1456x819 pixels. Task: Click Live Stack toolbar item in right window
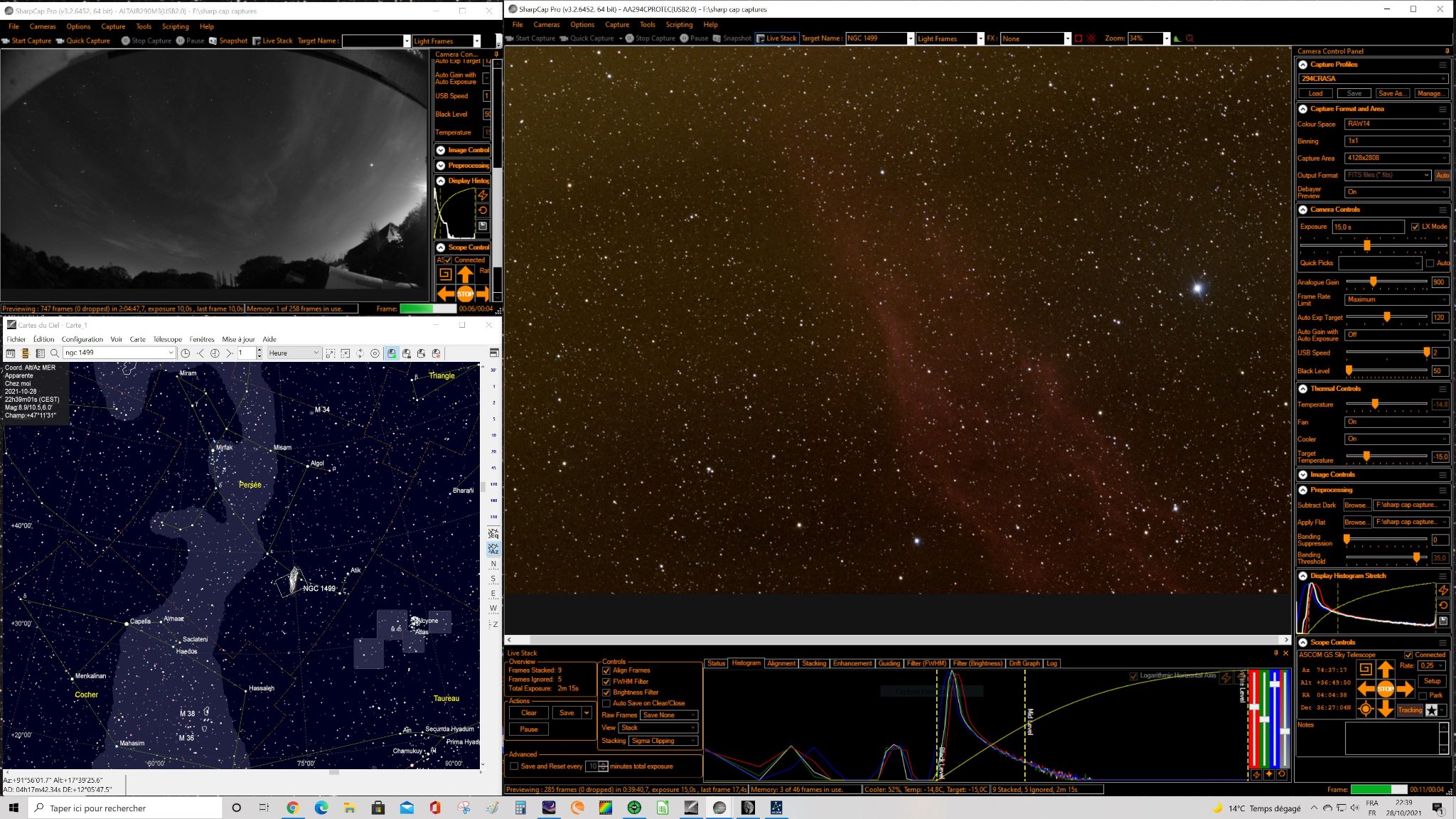776,38
